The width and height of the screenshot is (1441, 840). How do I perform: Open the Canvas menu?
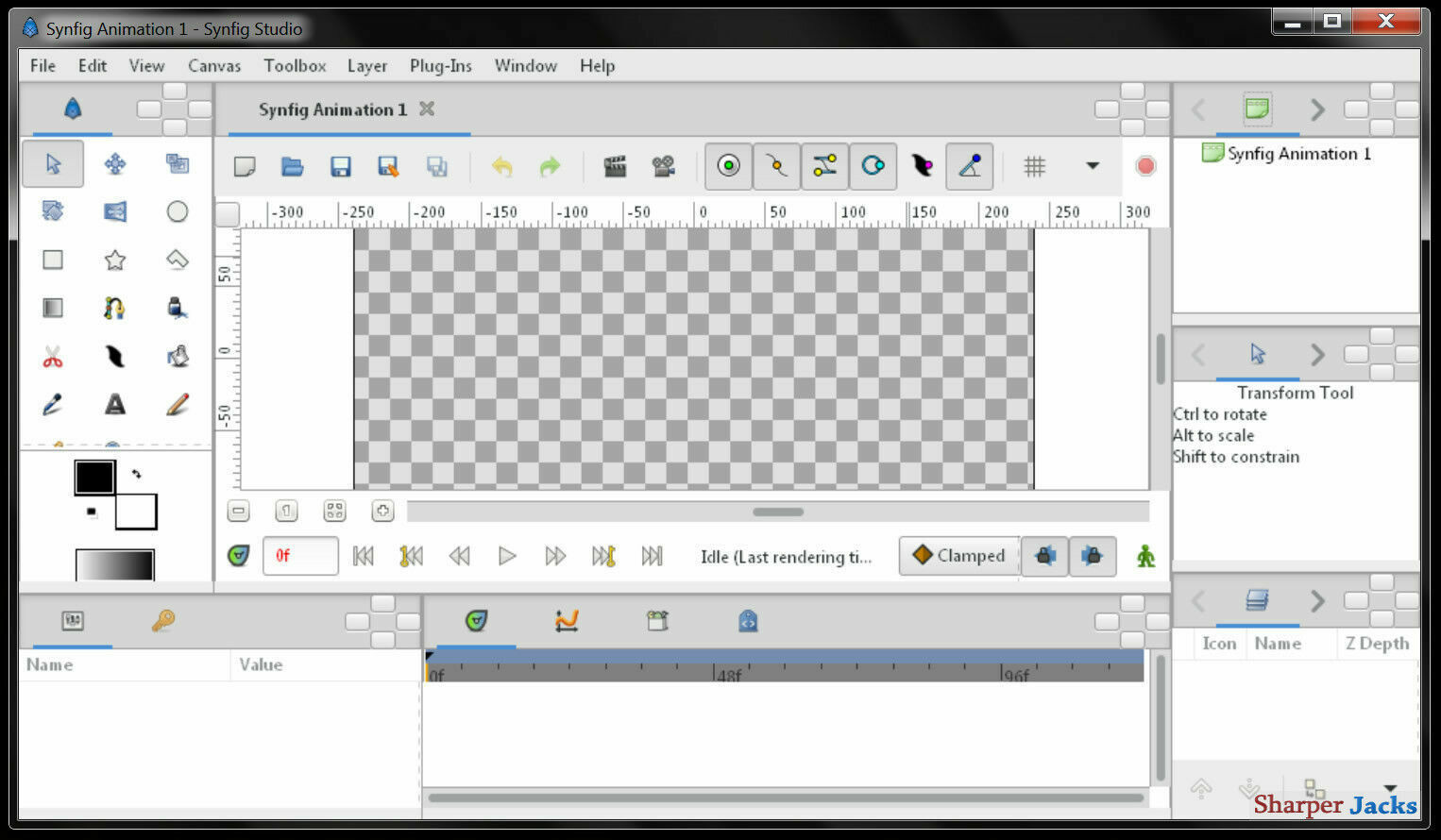pos(213,65)
